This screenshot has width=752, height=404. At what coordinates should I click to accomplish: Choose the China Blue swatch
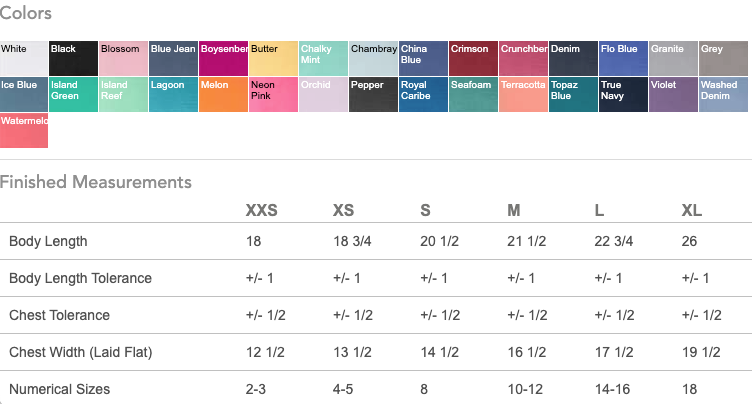[424, 58]
